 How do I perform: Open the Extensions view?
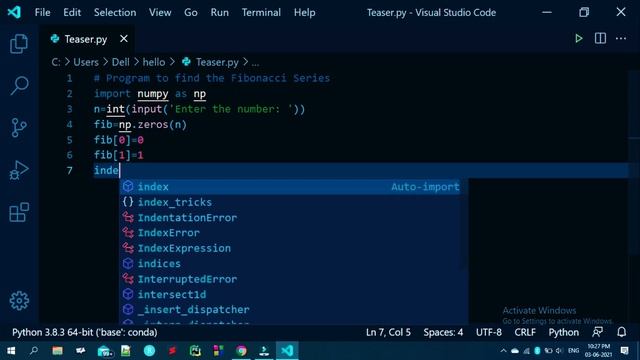(19, 212)
